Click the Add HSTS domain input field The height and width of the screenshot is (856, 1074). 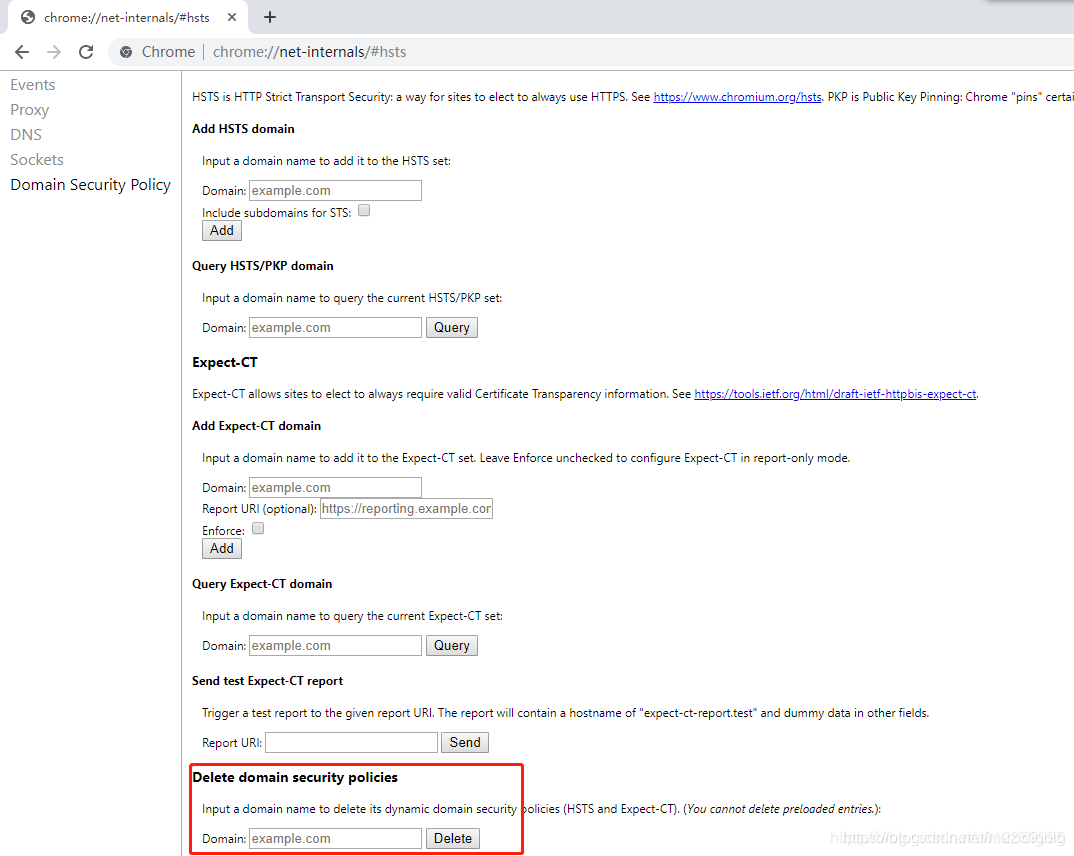pyautogui.click(x=335, y=190)
